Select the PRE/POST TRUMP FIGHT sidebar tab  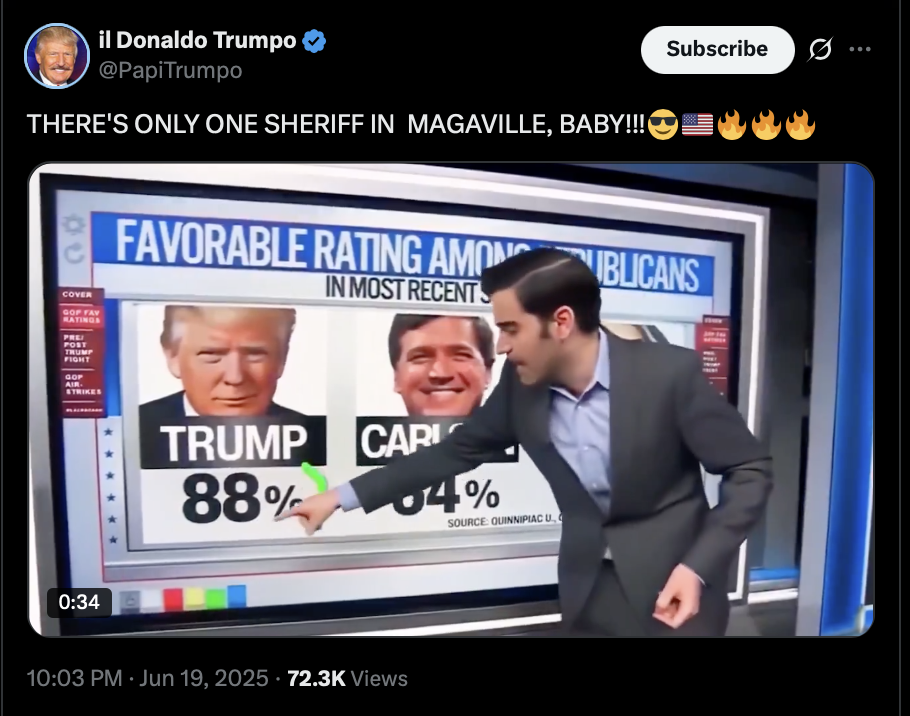tap(80, 348)
